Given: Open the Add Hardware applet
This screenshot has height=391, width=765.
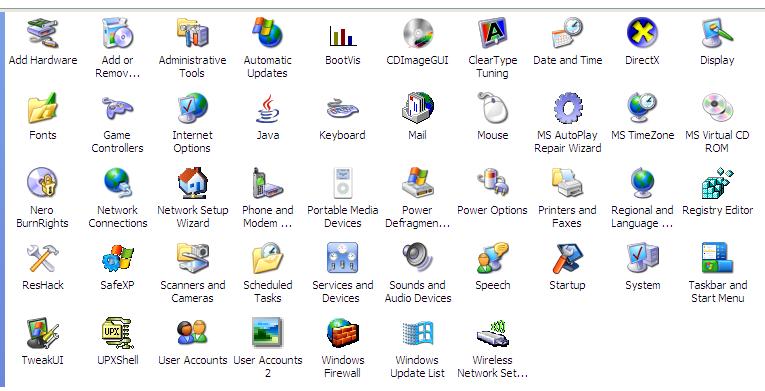Looking at the screenshot, I should pyautogui.click(x=42, y=34).
